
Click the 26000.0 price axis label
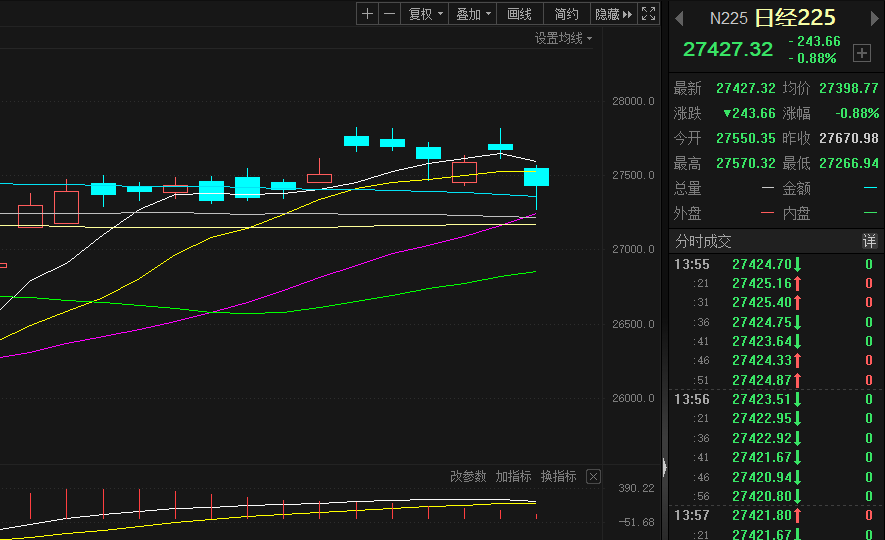(633, 398)
